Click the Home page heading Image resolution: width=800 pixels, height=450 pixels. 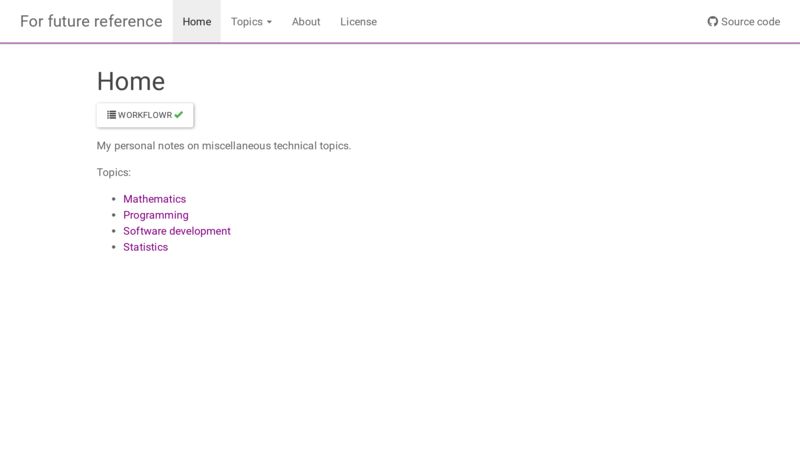(x=131, y=81)
